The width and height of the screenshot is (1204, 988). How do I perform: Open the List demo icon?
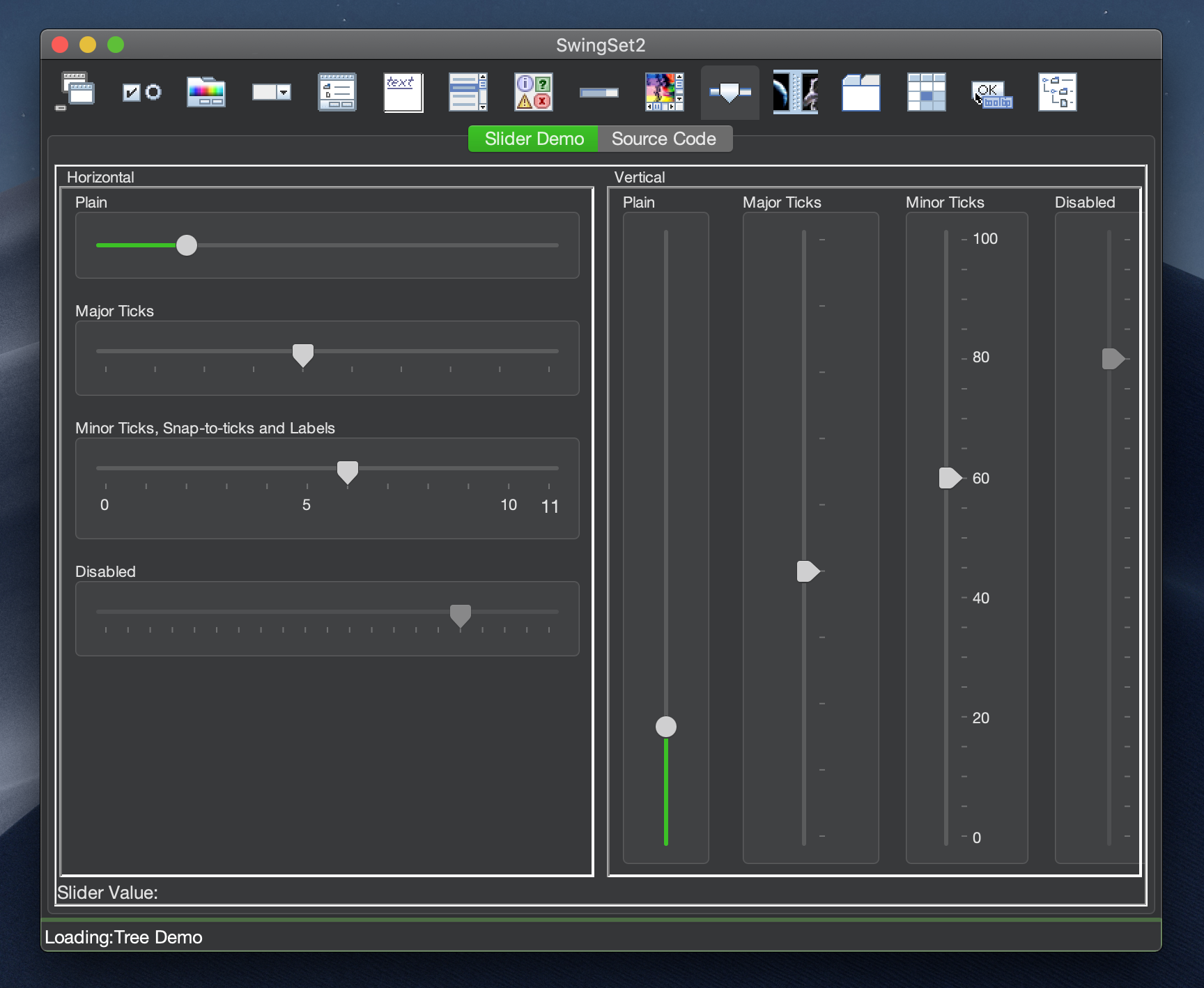tap(468, 92)
